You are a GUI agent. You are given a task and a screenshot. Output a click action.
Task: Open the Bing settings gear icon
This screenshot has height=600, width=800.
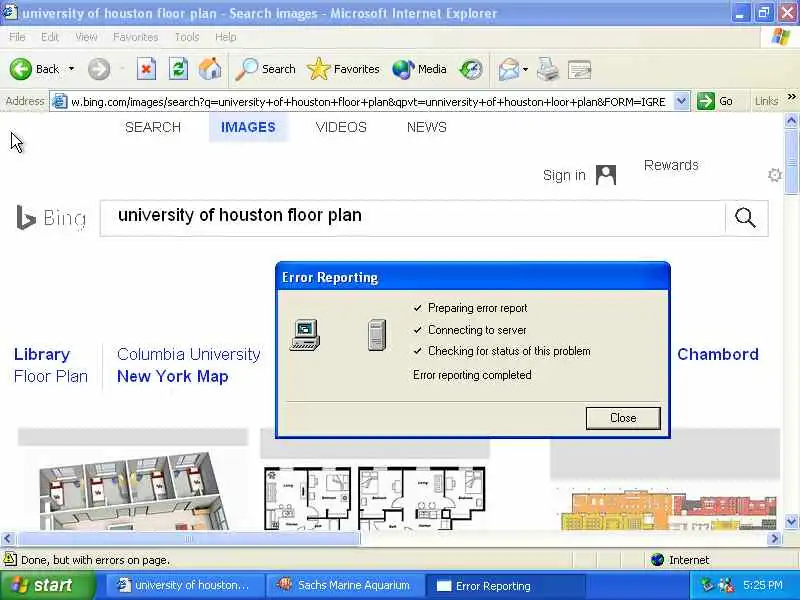(x=774, y=175)
